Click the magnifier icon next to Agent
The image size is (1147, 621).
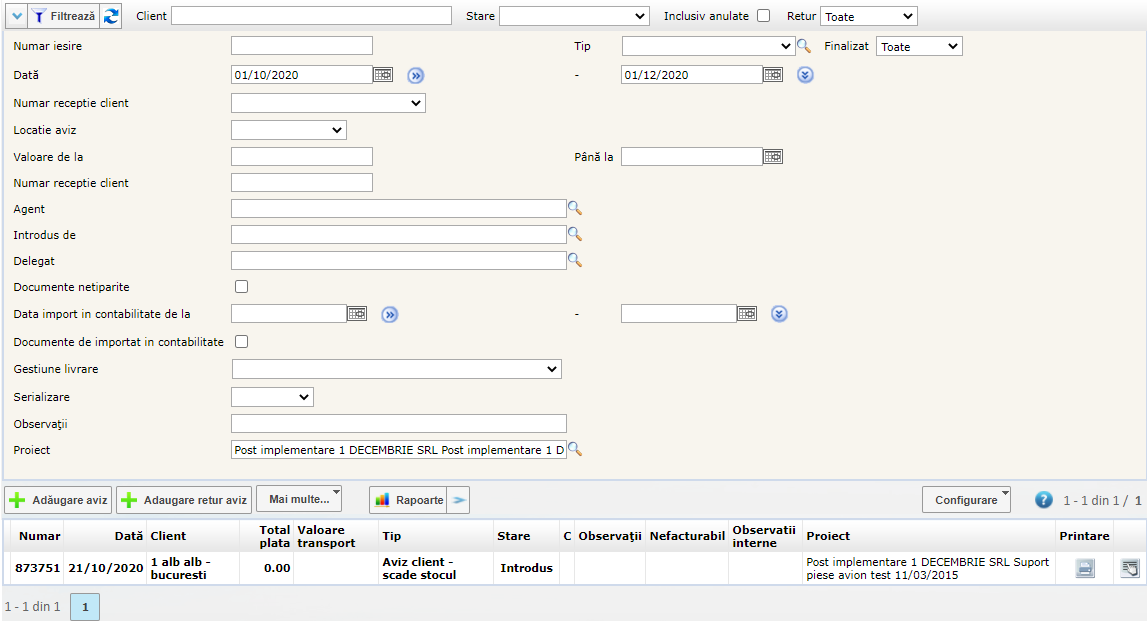coord(575,208)
